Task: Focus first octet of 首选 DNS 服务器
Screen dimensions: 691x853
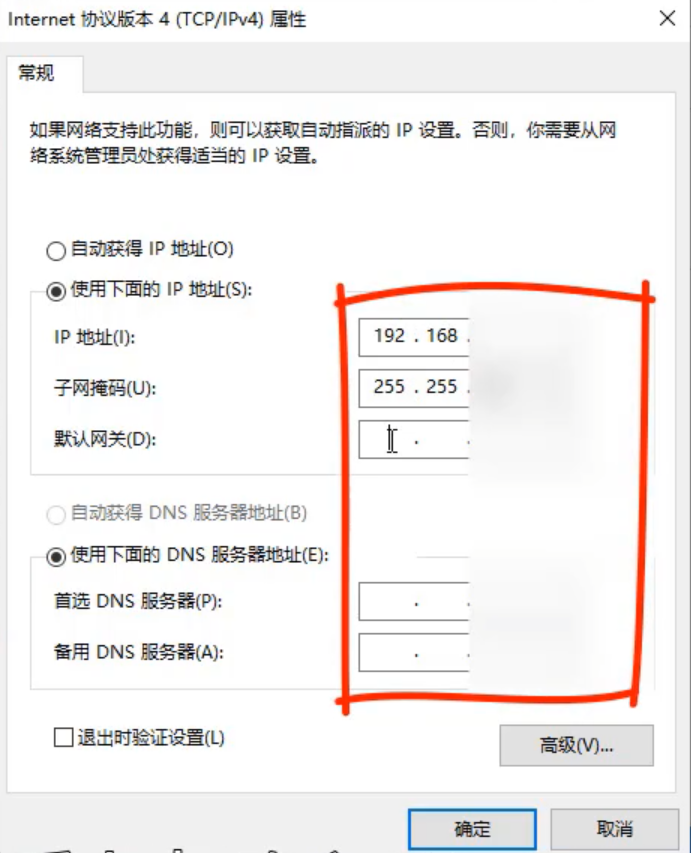Action: tap(389, 602)
